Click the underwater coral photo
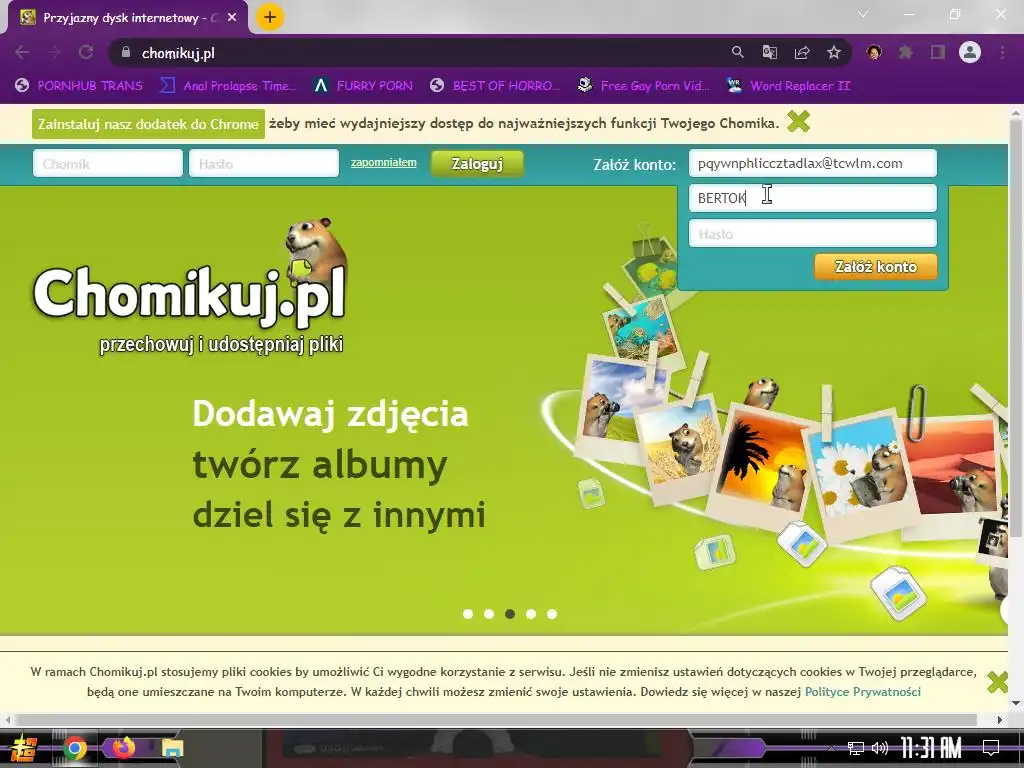 (x=643, y=332)
